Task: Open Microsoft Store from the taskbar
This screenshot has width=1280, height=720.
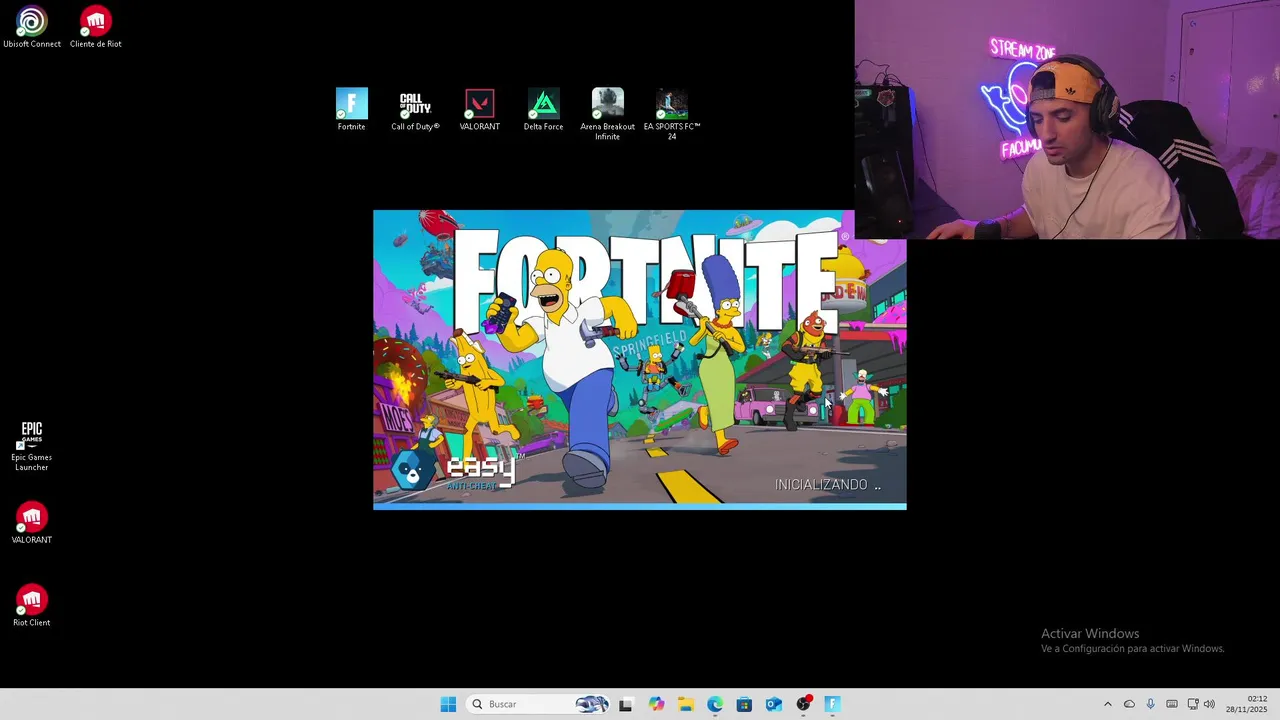Action: [x=744, y=704]
